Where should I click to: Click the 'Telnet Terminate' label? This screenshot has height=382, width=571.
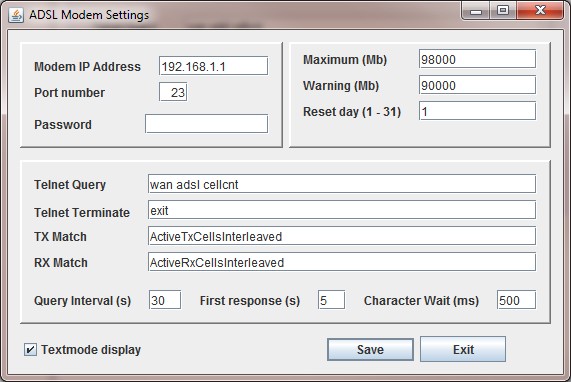coord(82,212)
